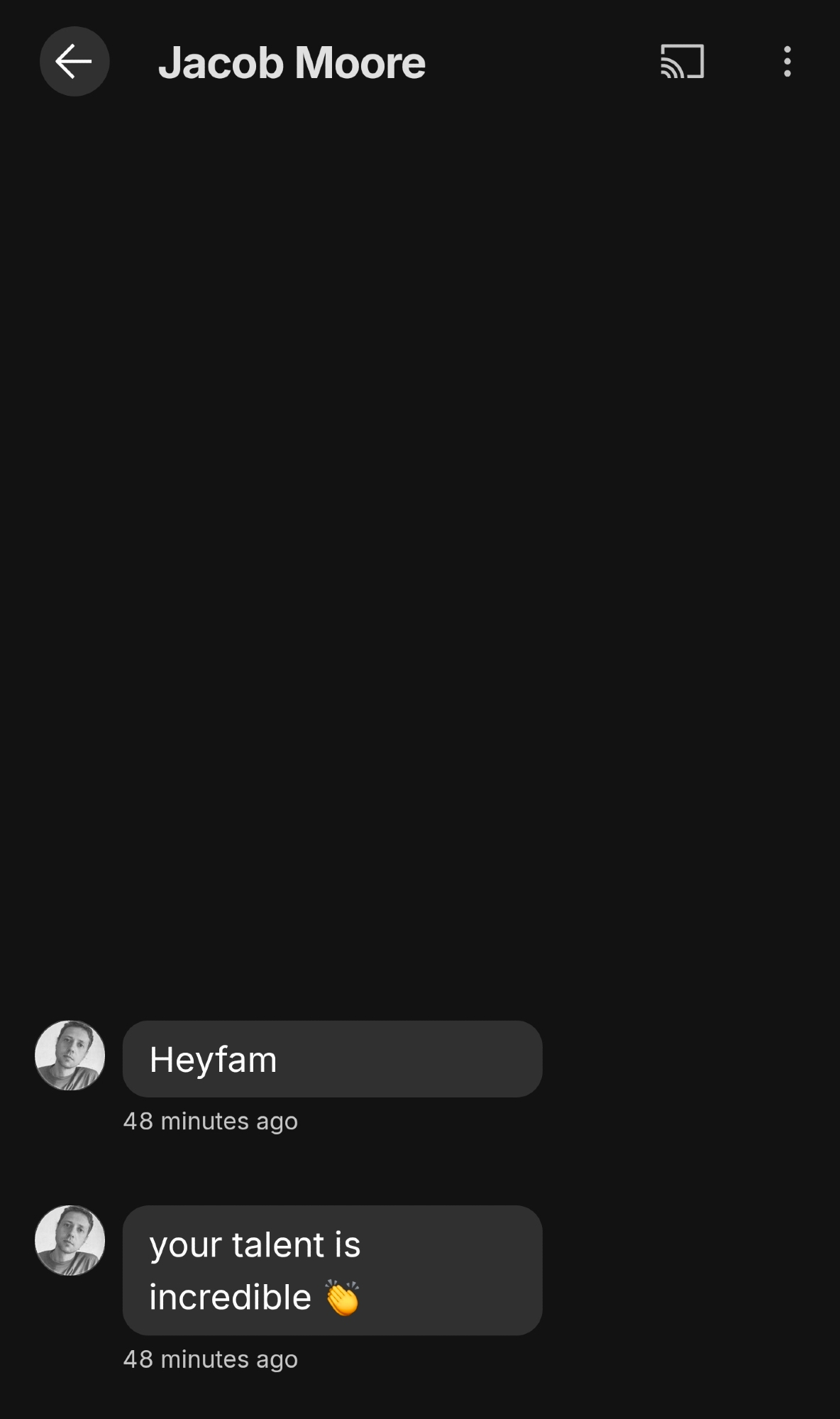Click empty space right of the talent bubble
The width and height of the screenshot is (840, 1419).
click(688, 1270)
